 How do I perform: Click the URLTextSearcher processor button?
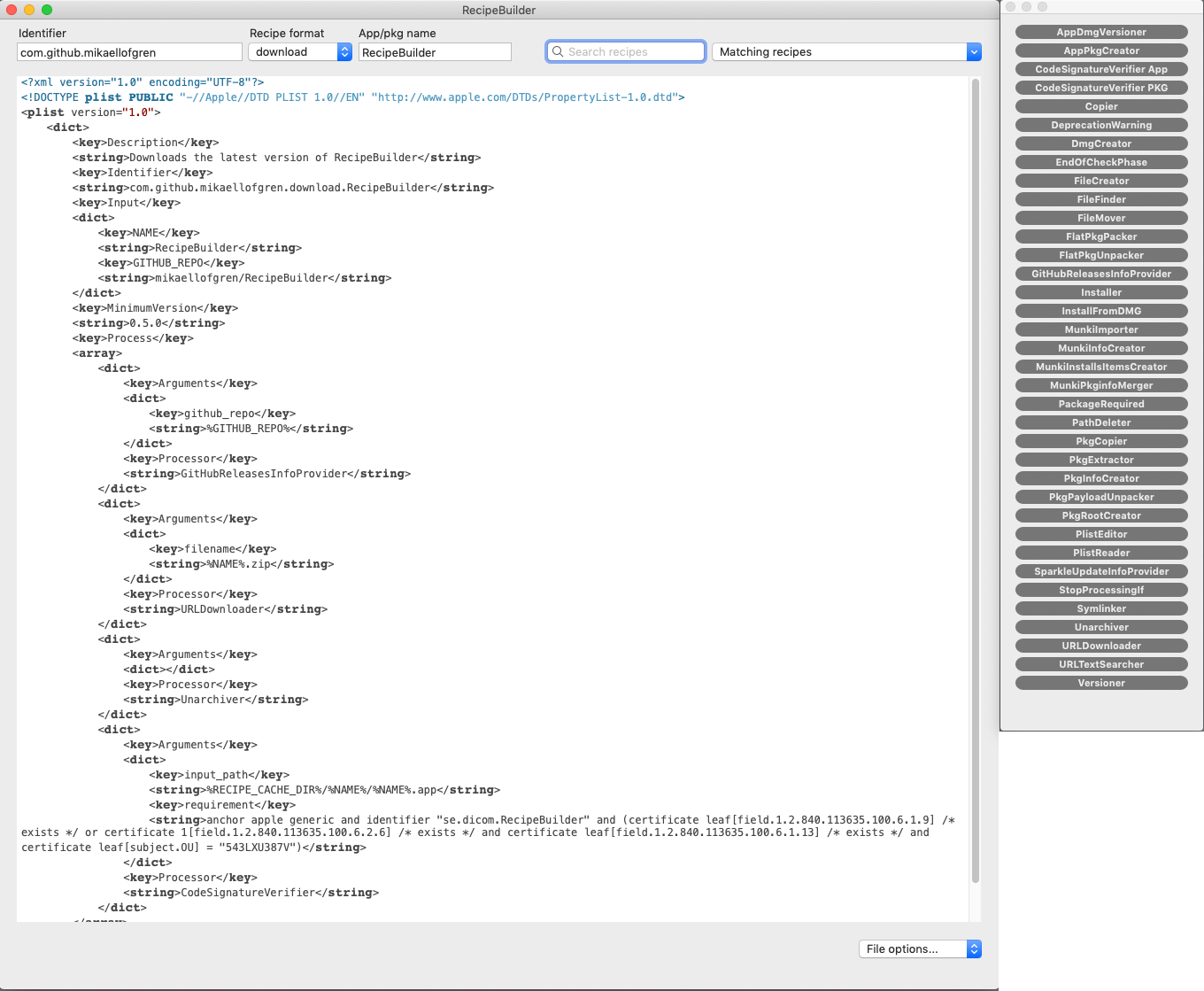[1101, 664]
